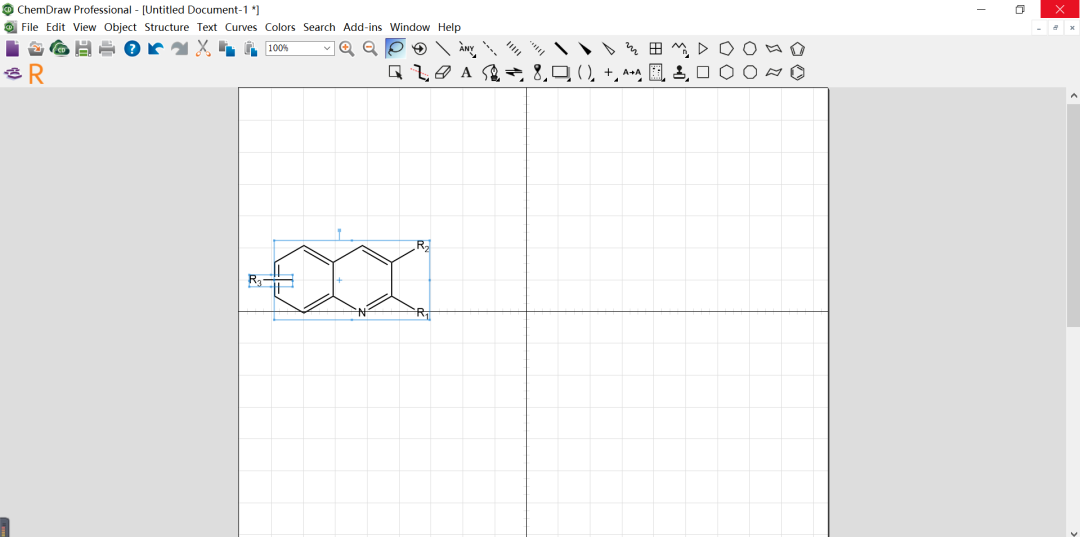Select the Marquee selection tool

point(395,72)
